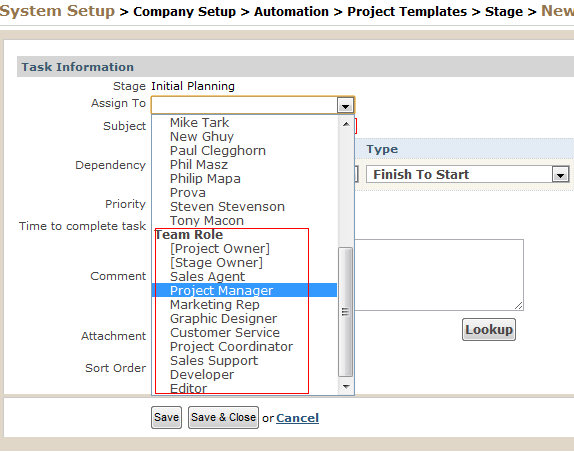The height and width of the screenshot is (452, 574).
Task: Open Project Templates breadcrumb link
Action: tap(407, 12)
